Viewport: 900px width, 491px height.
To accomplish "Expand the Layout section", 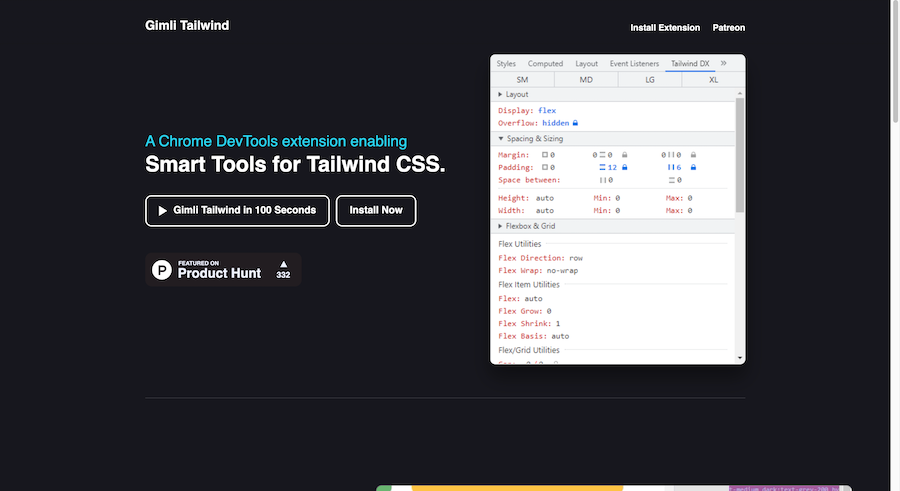I will pos(500,94).
